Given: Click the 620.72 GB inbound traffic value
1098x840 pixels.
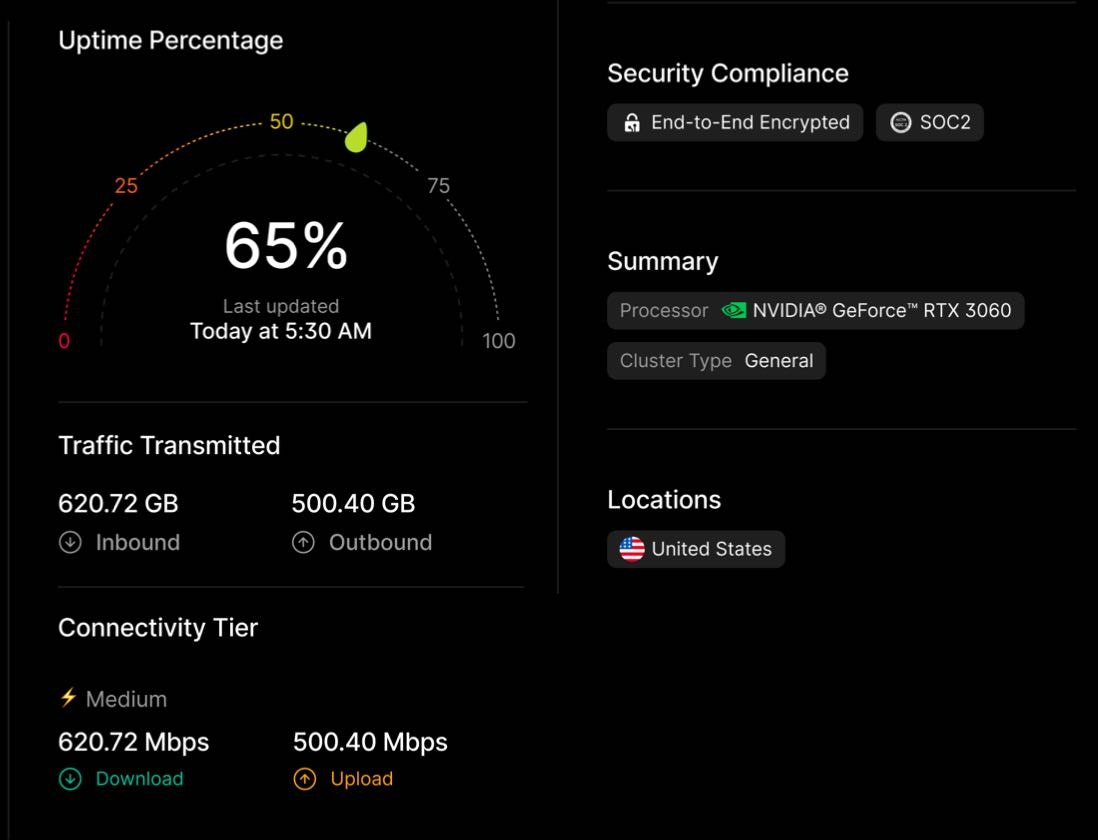Looking at the screenshot, I should (118, 503).
